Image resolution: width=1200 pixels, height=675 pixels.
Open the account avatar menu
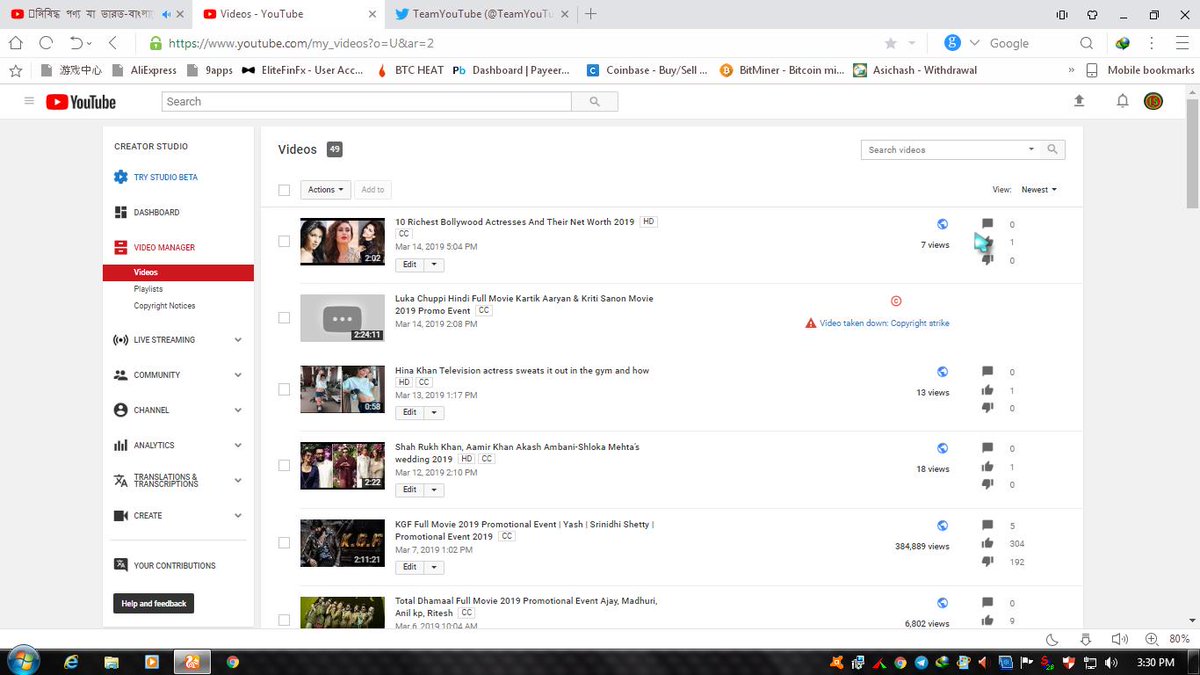click(1153, 101)
